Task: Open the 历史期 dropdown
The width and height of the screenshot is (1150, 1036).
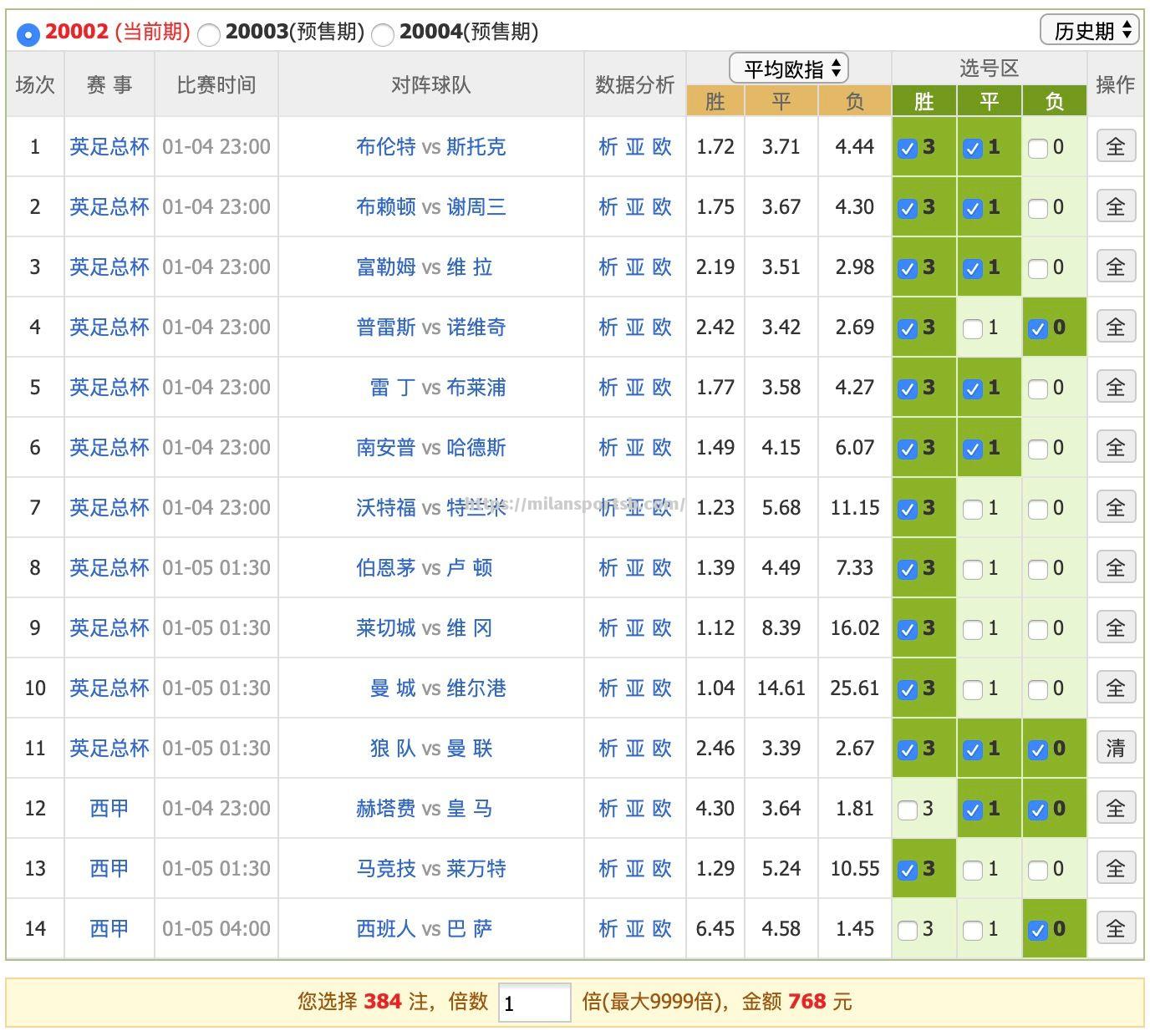Action: click(1091, 31)
